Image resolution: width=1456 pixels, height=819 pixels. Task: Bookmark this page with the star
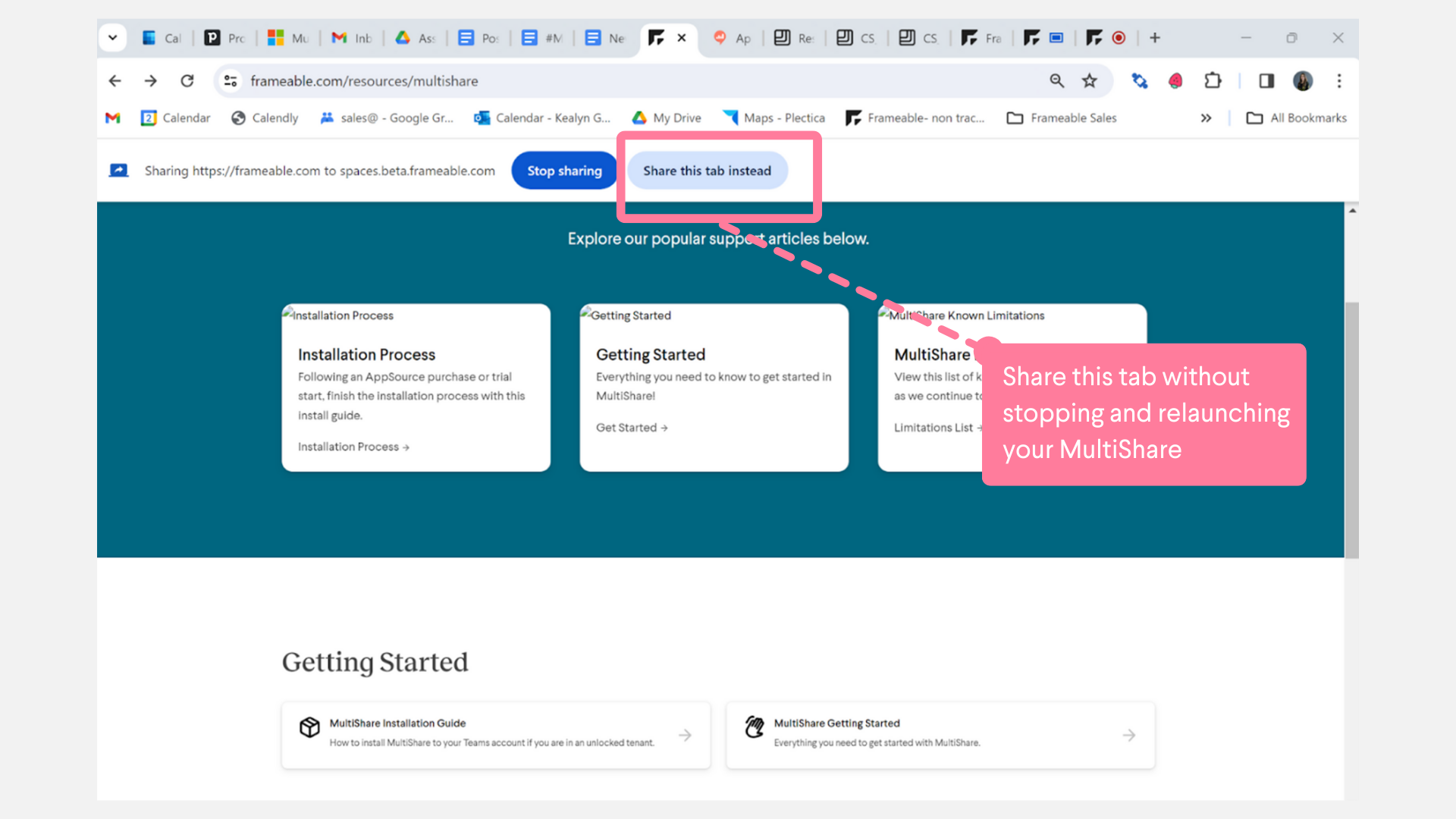click(1090, 80)
